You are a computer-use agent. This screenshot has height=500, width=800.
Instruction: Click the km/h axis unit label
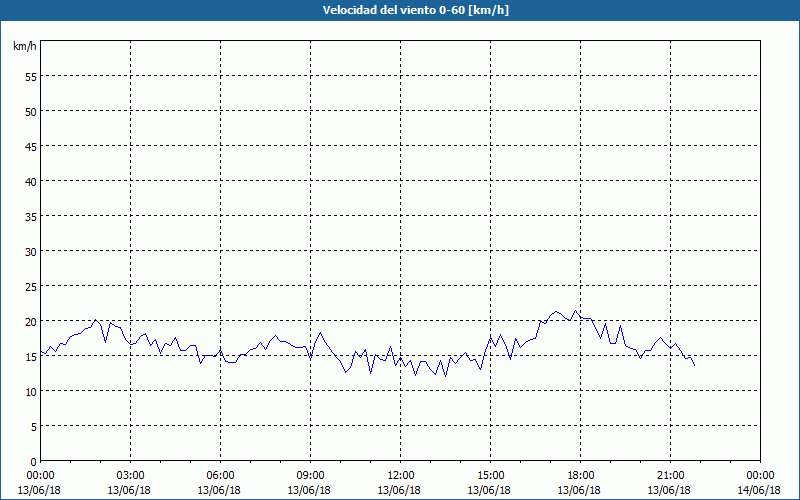click(25, 46)
